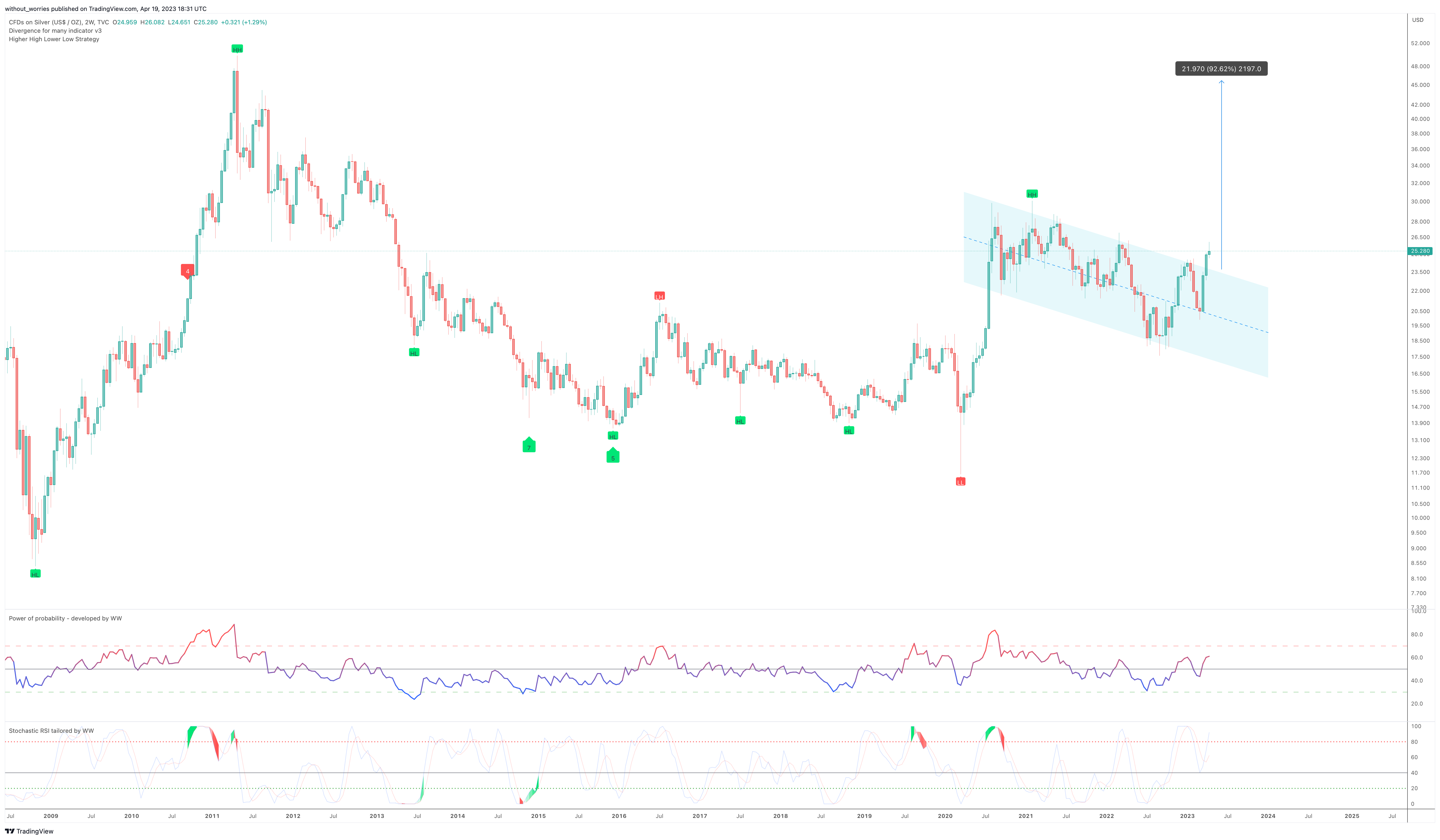Click the 80.0 level on probability scale

click(x=1417, y=634)
